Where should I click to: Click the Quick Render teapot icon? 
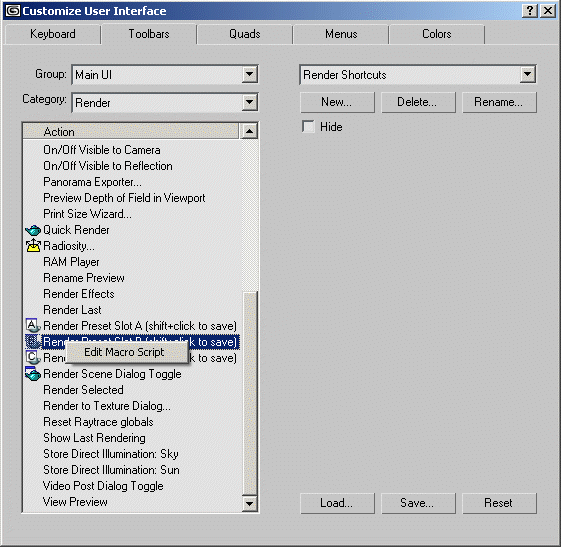click(x=33, y=230)
